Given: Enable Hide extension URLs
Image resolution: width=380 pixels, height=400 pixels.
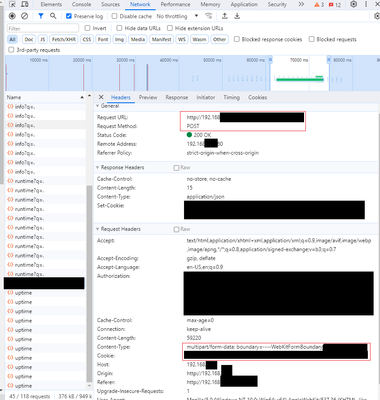Looking at the screenshot, I should 170,28.
